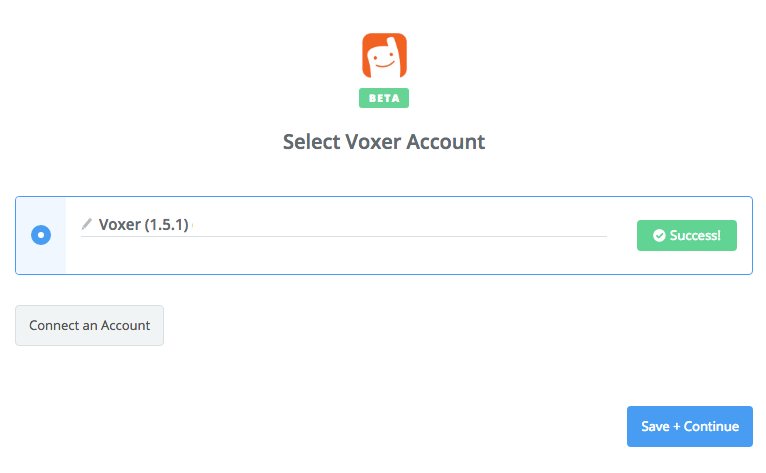This screenshot has width=766, height=473.
Task: Select the Voxer (1.5.1) account radio button
Action: [41, 235]
